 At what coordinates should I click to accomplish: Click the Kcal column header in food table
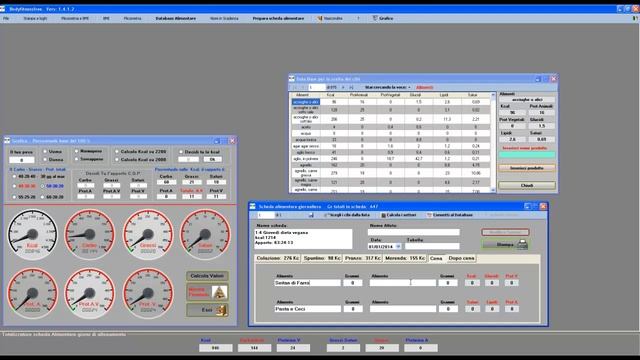tap(330, 95)
